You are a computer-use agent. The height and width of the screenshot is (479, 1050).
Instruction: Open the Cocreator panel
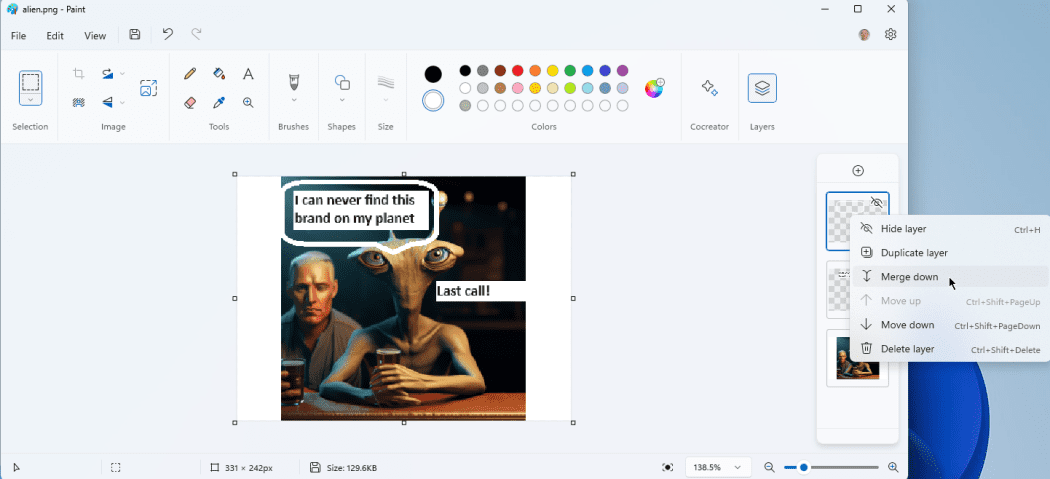(x=709, y=88)
